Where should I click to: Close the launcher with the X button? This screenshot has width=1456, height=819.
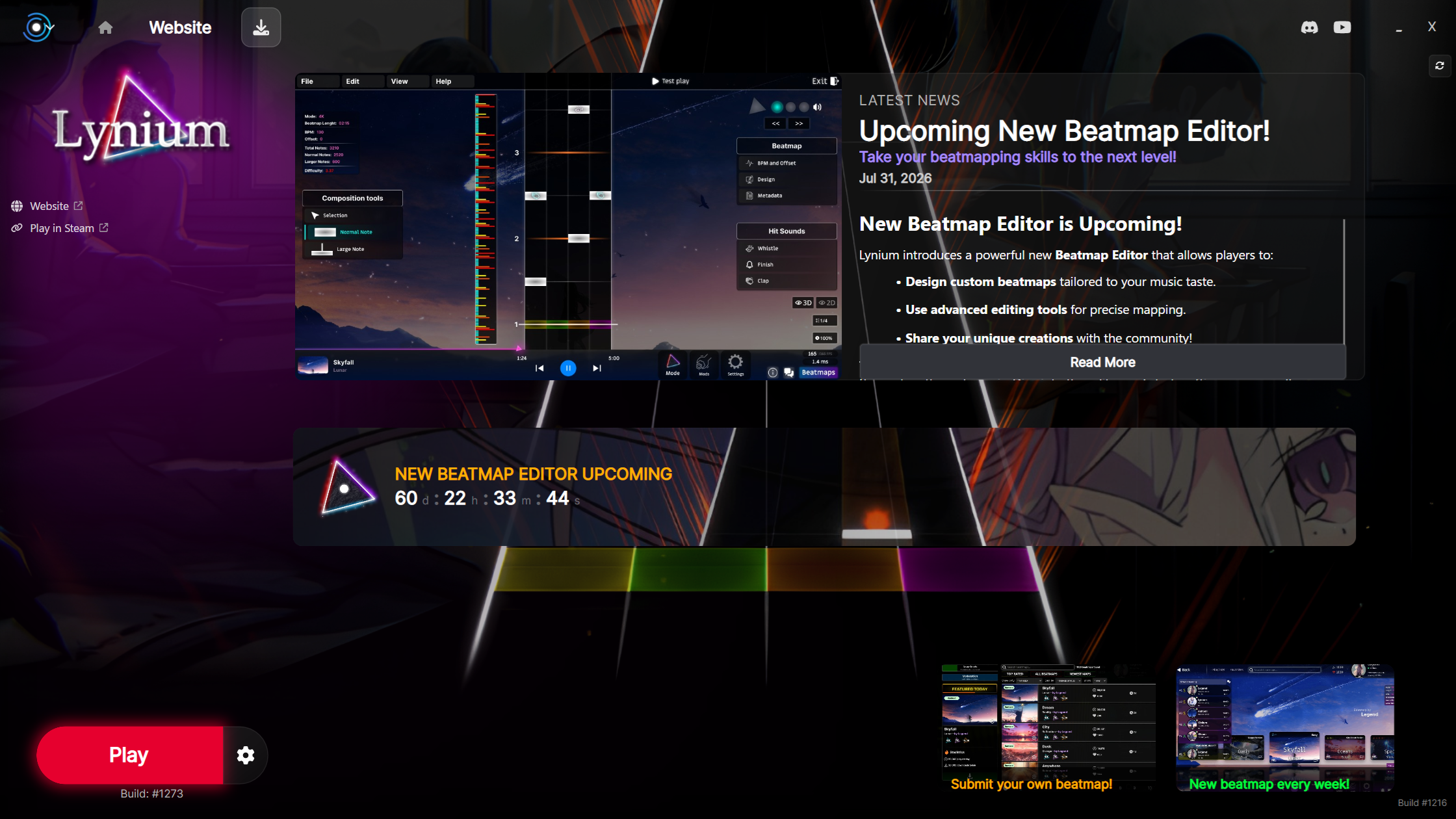[1432, 27]
